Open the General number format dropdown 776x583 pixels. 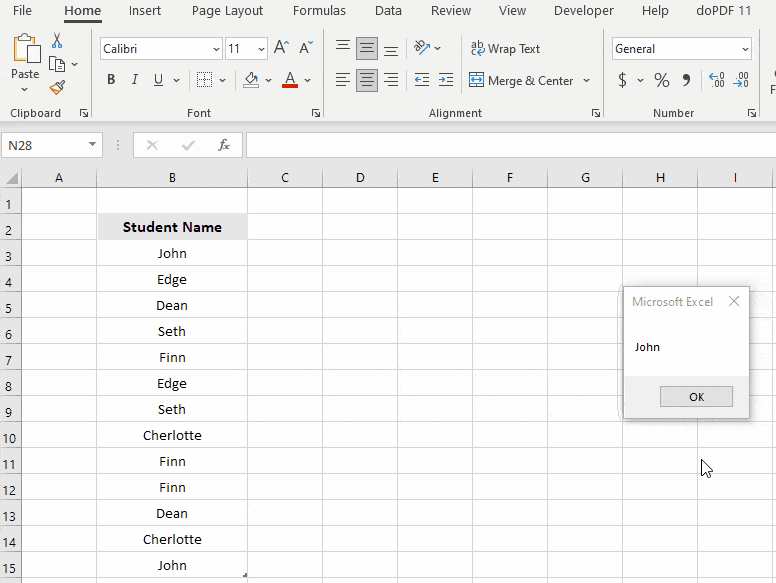[x=745, y=49]
